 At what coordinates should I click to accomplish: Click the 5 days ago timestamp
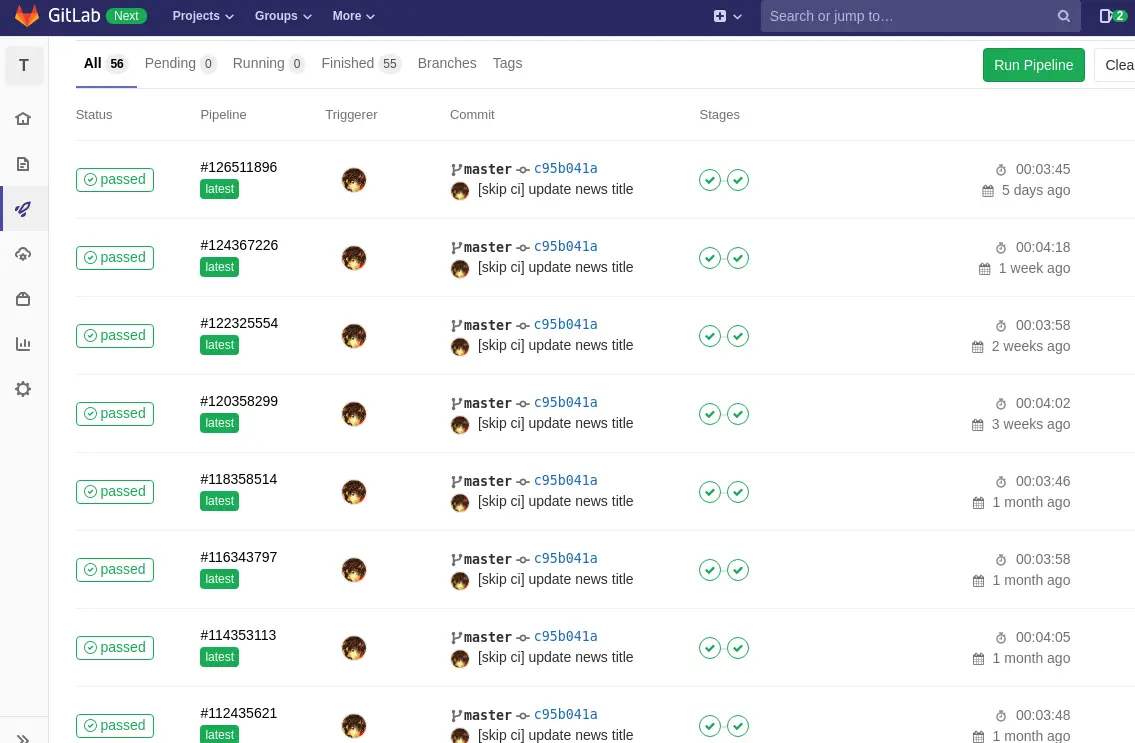1036,190
